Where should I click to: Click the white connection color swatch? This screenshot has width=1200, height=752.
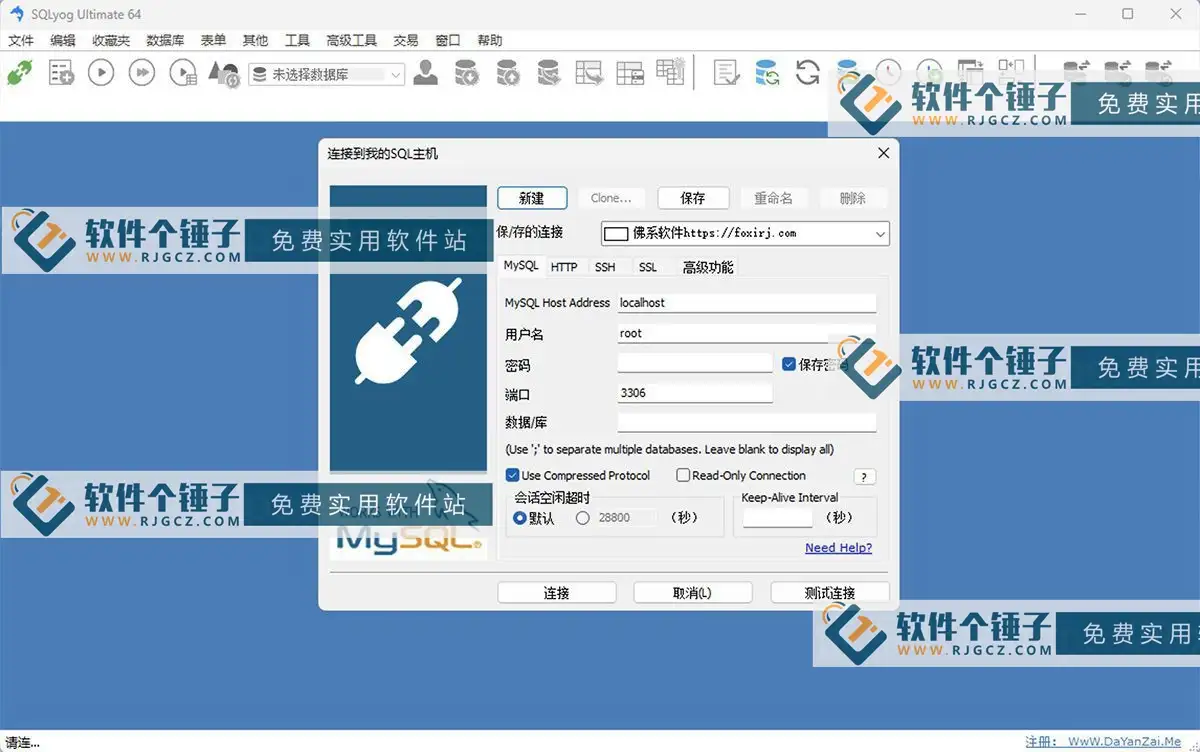pos(616,234)
